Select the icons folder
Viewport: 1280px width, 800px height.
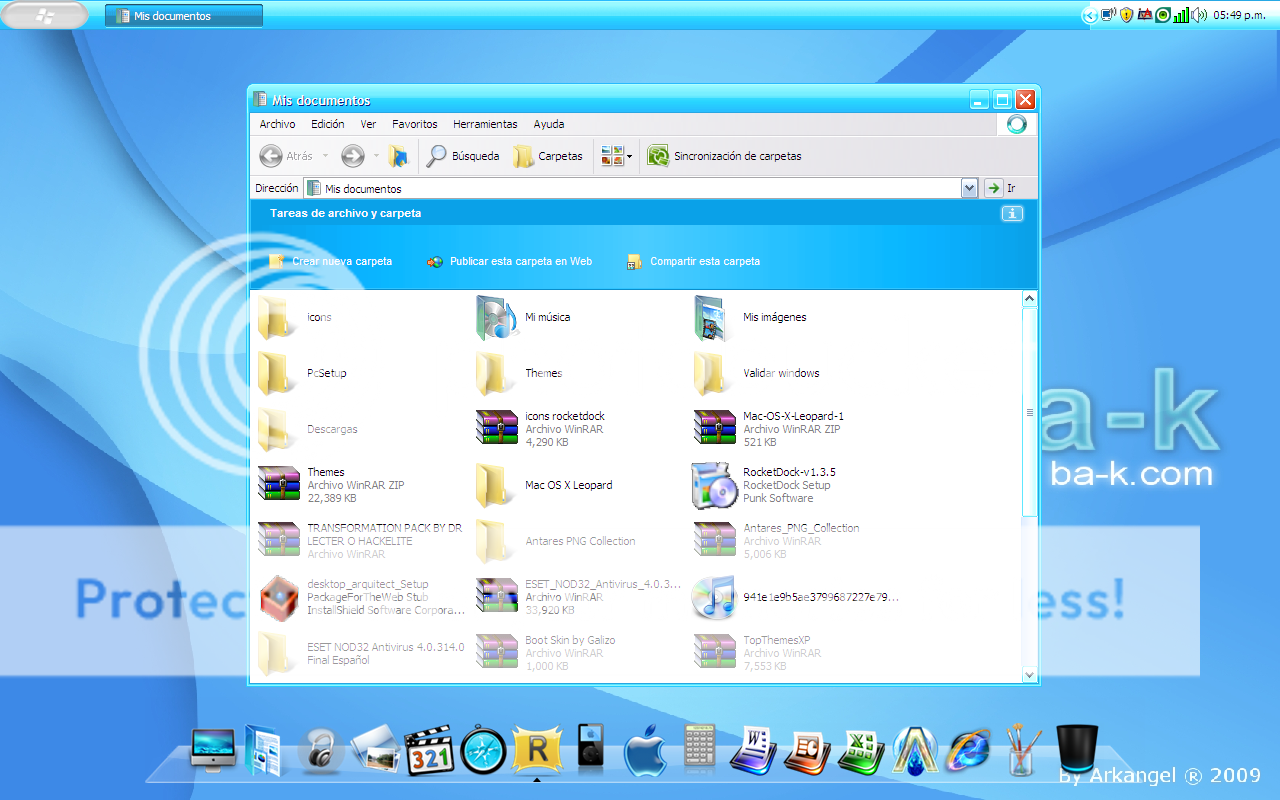coord(295,317)
